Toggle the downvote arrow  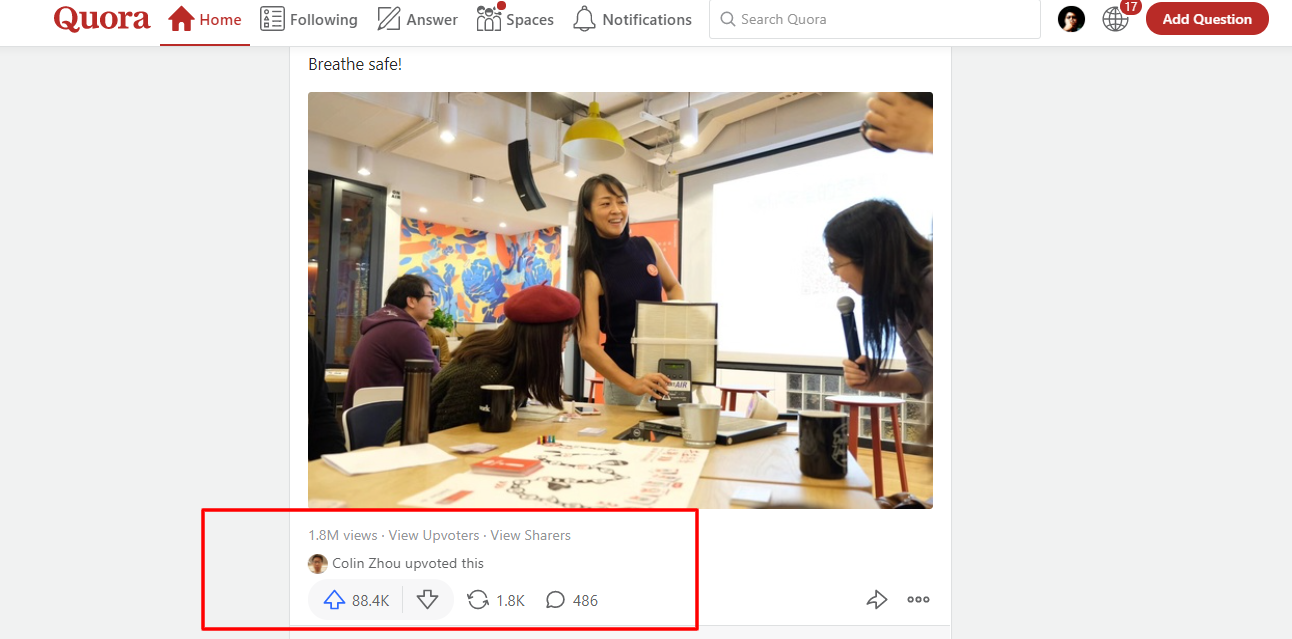point(428,599)
